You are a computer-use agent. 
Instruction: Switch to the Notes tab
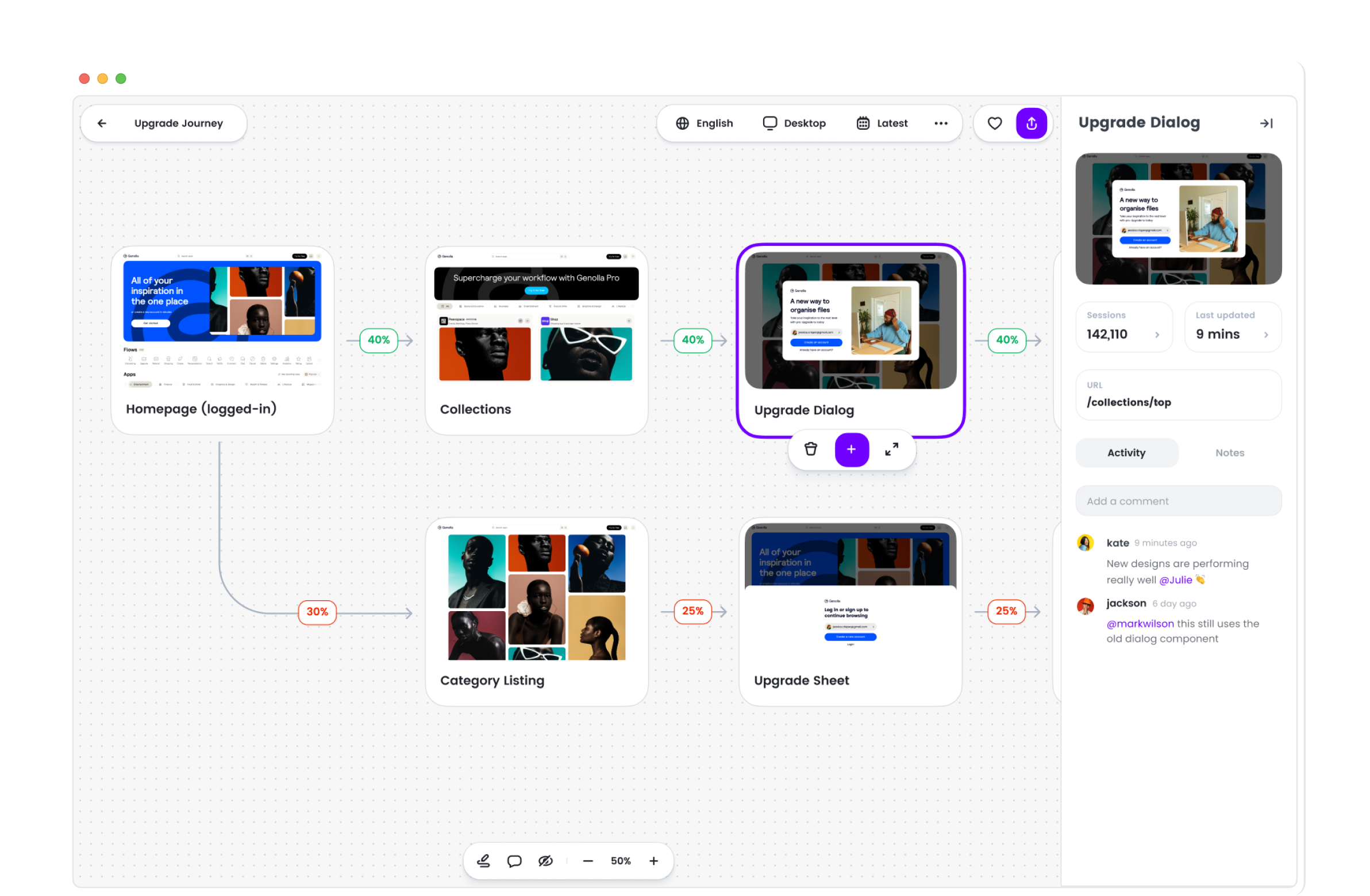click(1230, 453)
